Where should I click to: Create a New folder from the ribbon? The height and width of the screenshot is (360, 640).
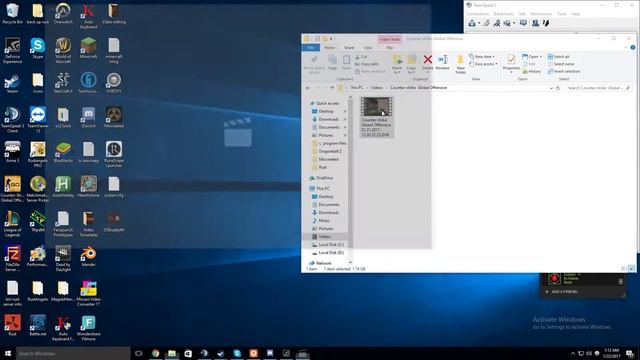460,64
